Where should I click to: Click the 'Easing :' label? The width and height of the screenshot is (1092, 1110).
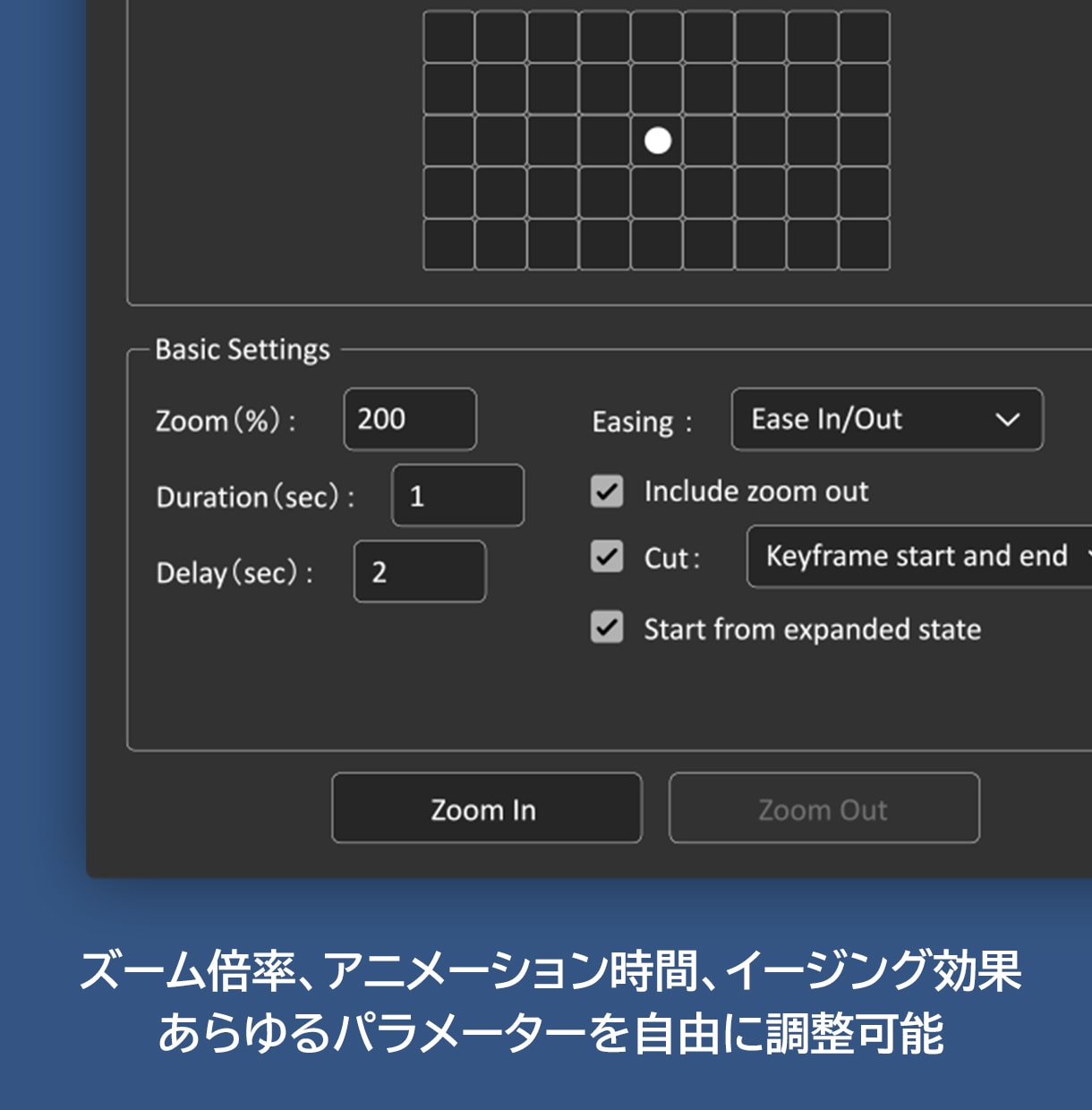pos(642,421)
